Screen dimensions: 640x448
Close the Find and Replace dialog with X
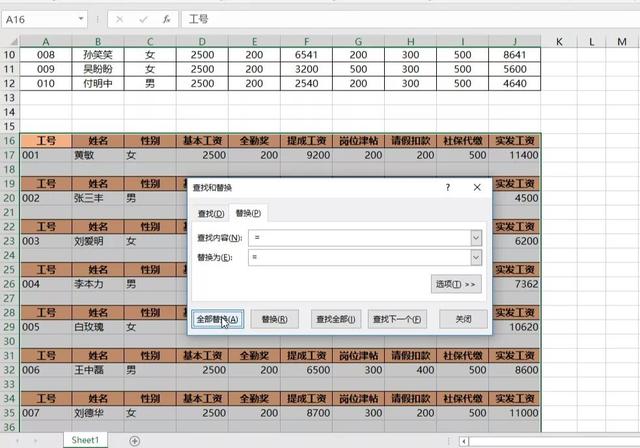point(477,187)
